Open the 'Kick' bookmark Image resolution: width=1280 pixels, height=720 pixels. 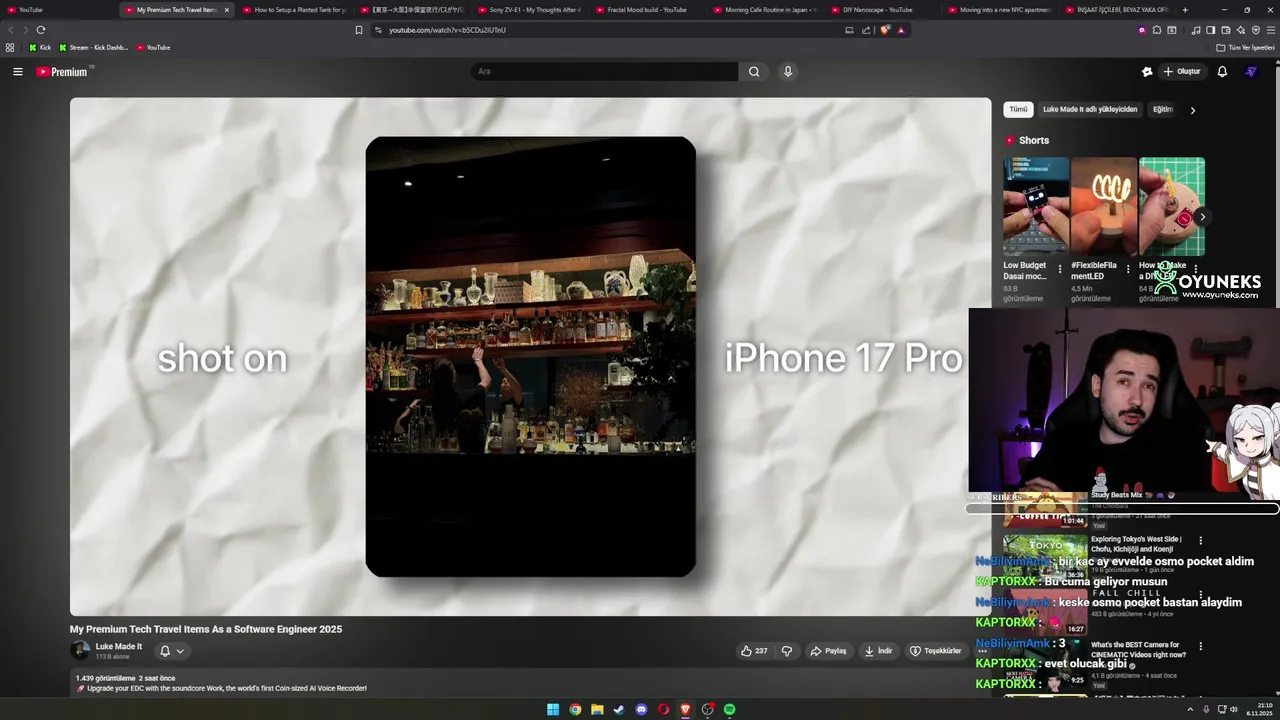39,48
